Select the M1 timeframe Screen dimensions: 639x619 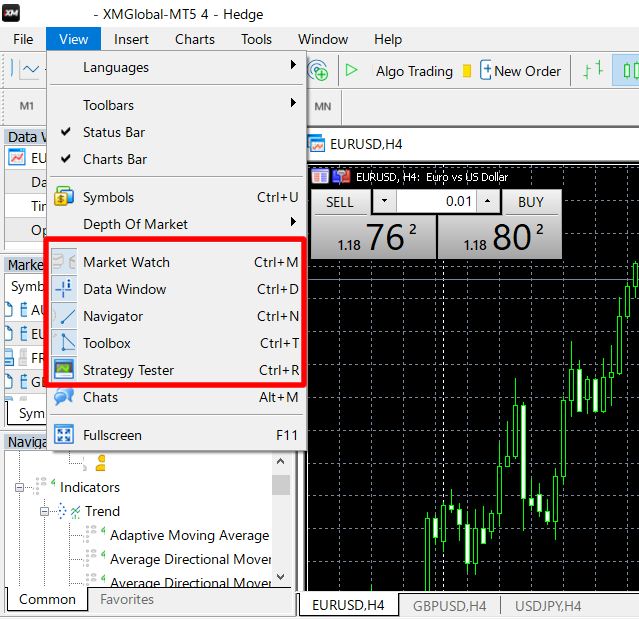[26, 106]
